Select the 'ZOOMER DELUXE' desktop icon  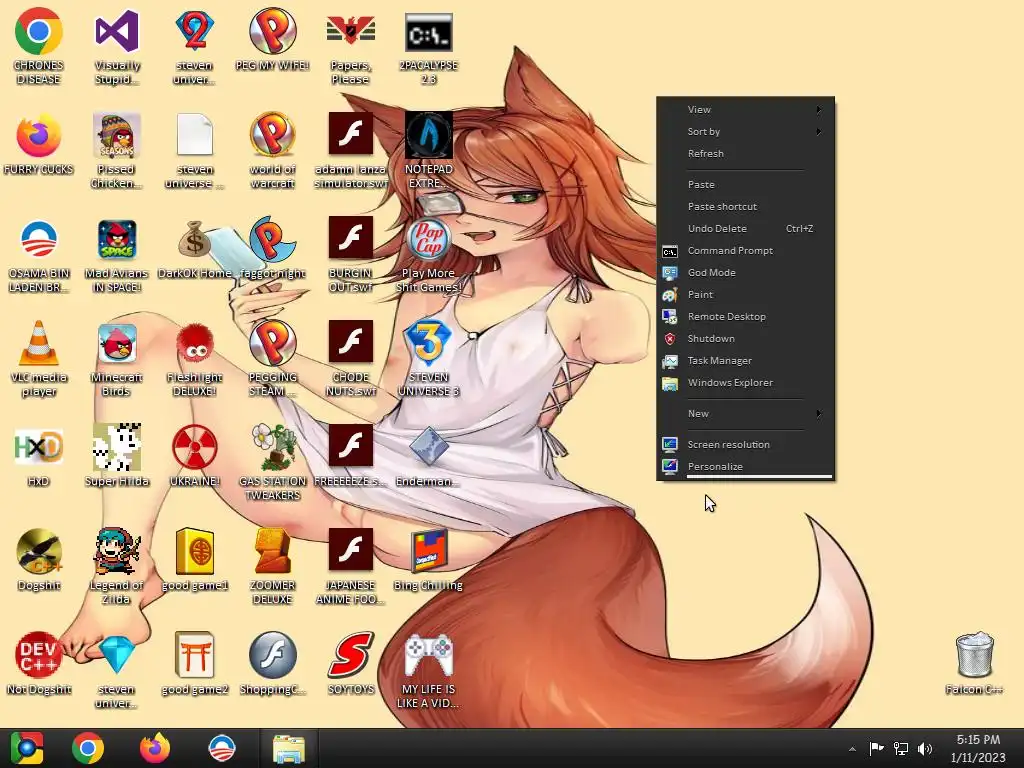pyautogui.click(x=272, y=566)
